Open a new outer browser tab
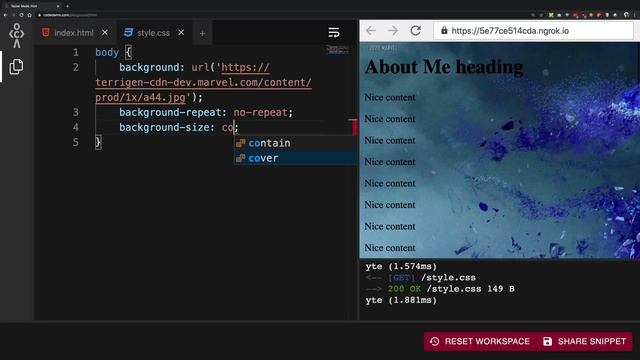640x360 pixels. (67, 6)
